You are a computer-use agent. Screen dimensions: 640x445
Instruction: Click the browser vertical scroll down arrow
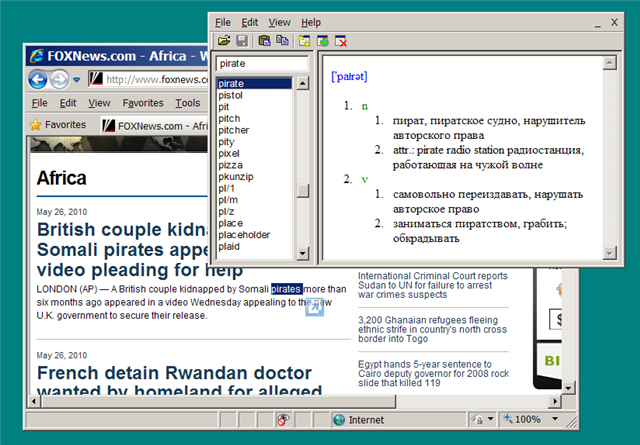(568, 387)
